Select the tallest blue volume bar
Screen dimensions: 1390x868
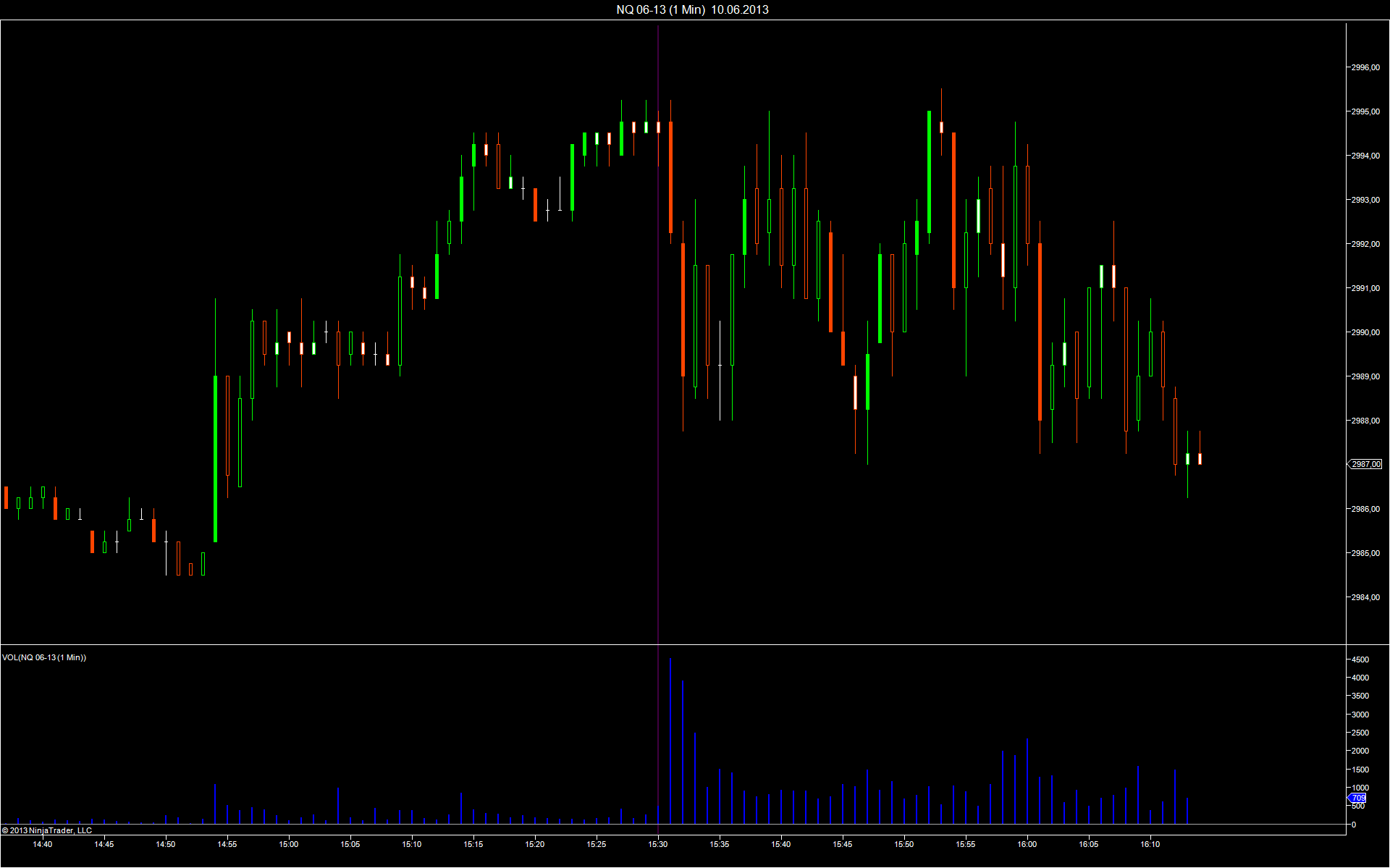(670, 741)
